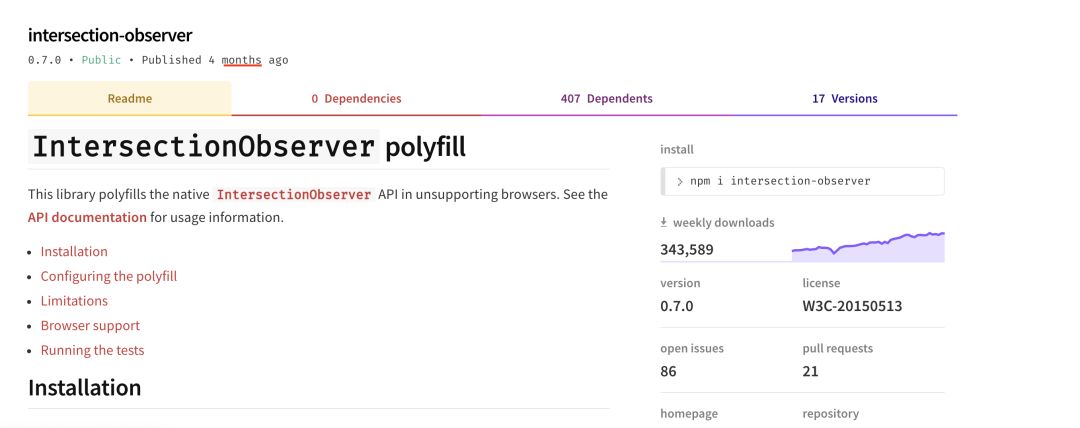Click the weekly downloads sparkline chart

[868, 247]
